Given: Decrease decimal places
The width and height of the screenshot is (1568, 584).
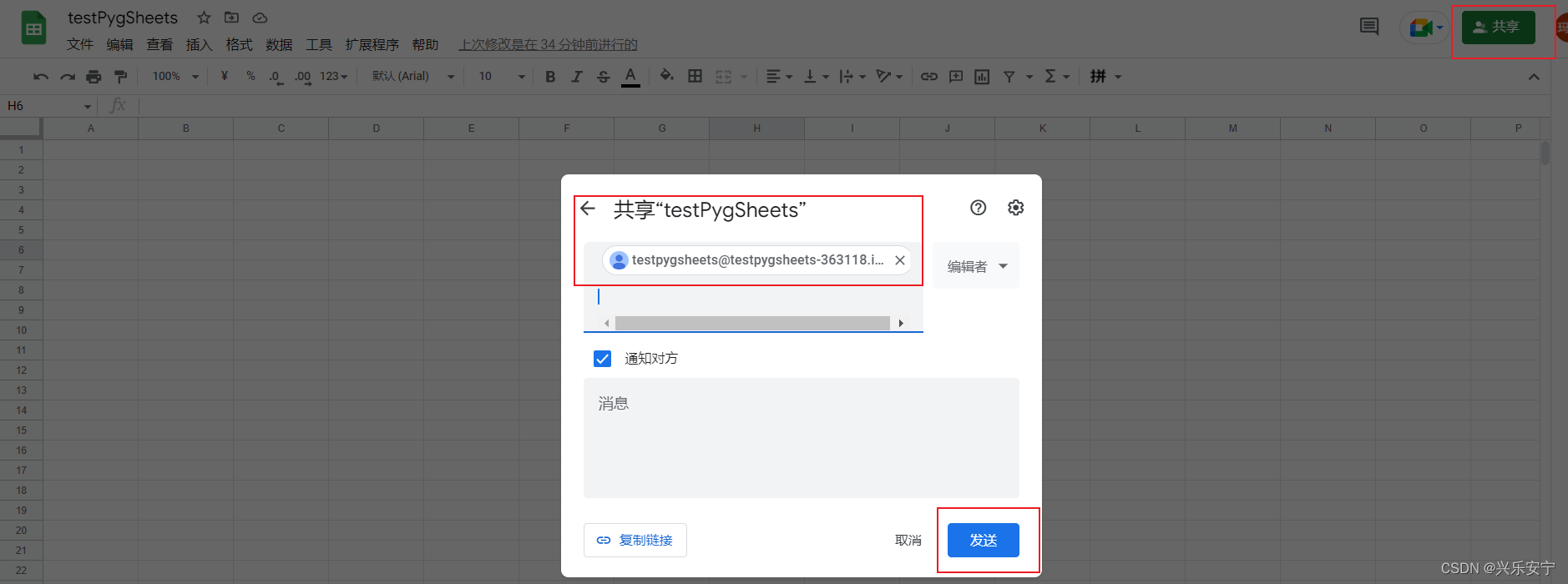Looking at the screenshot, I should click(276, 77).
